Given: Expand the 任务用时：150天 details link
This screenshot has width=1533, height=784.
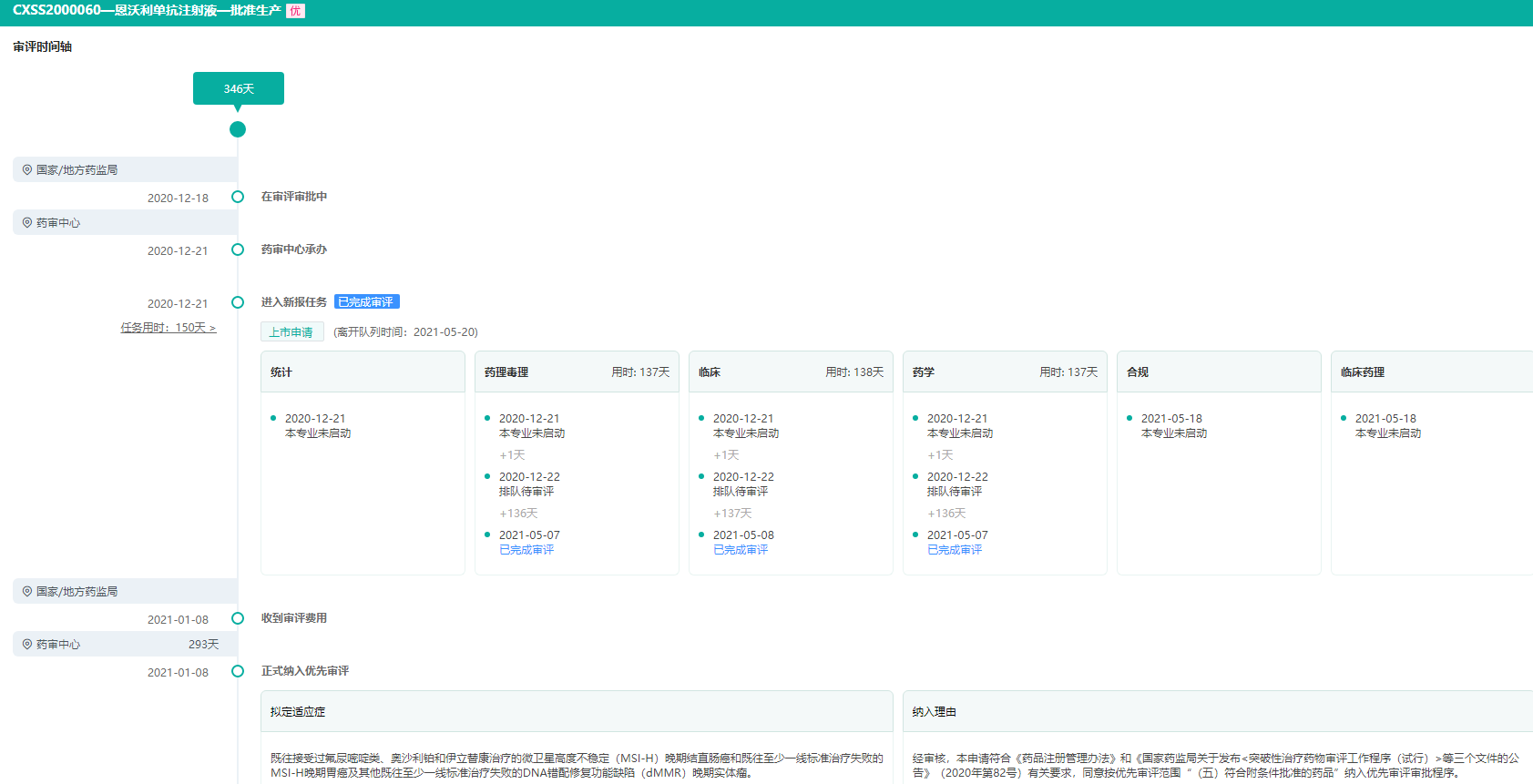Looking at the screenshot, I should (x=169, y=328).
